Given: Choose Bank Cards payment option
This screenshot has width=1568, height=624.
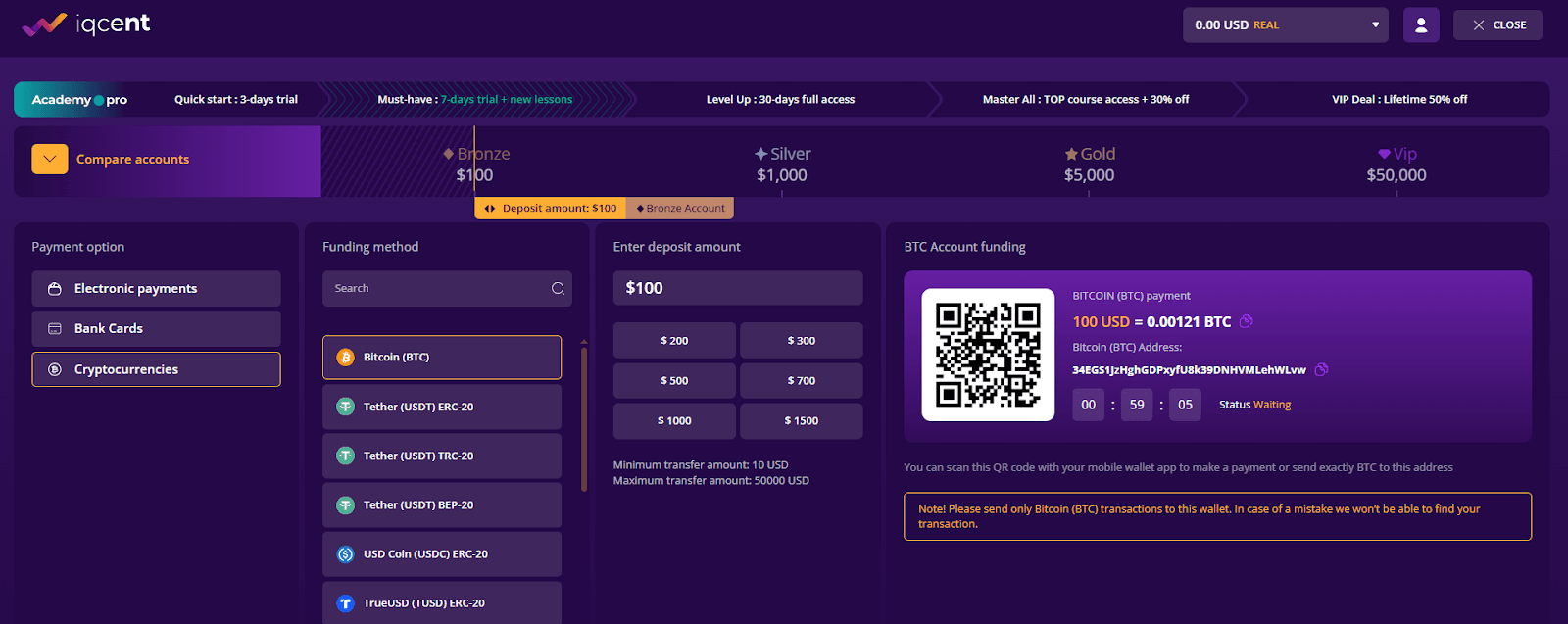Looking at the screenshot, I should click(156, 329).
